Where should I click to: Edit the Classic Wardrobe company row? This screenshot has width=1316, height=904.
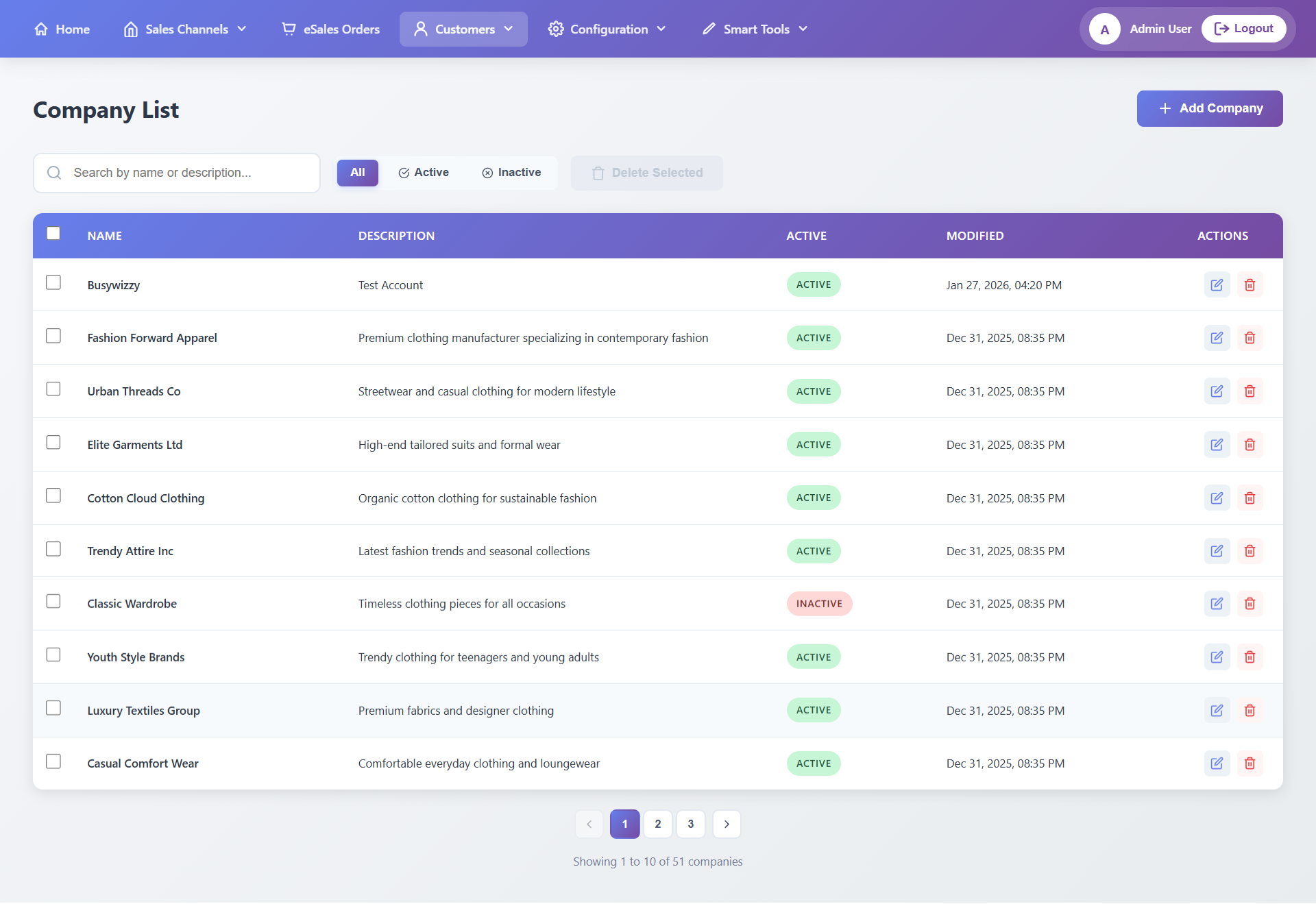pyautogui.click(x=1217, y=604)
